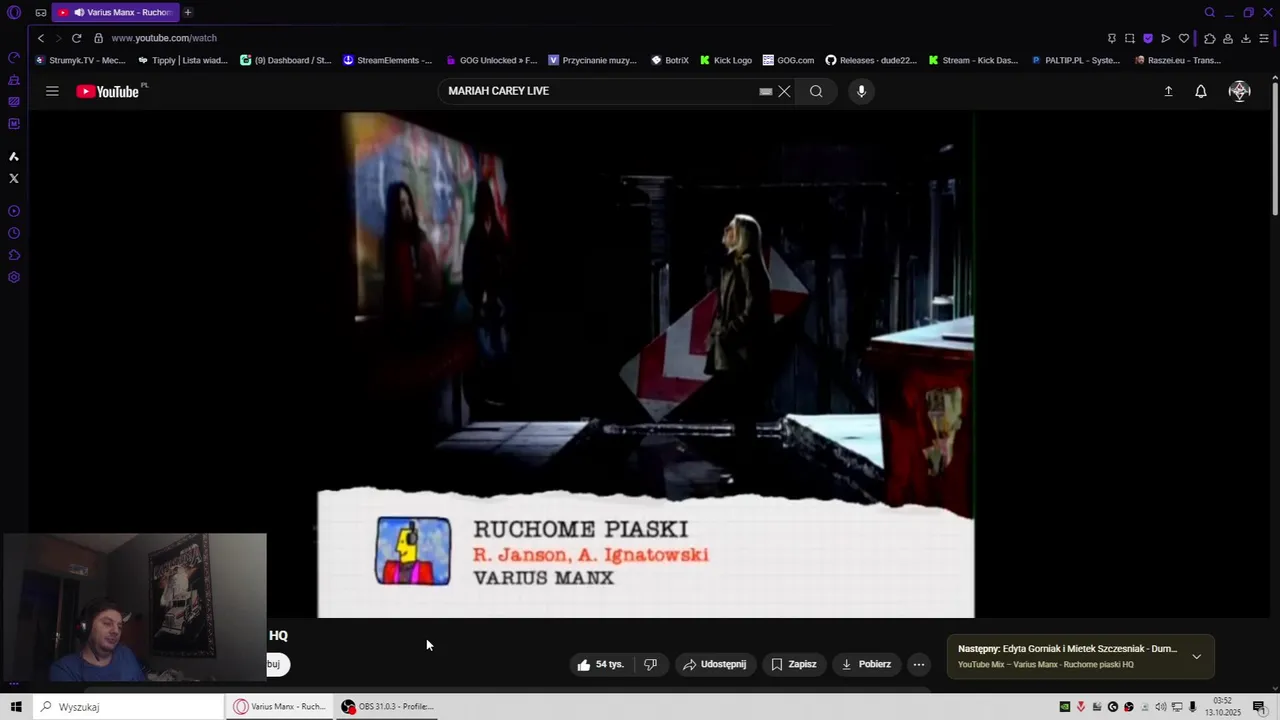The width and height of the screenshot is (1280, 720).
Task: Bookmark this page with the heart icon
Action: (1184, 38)
